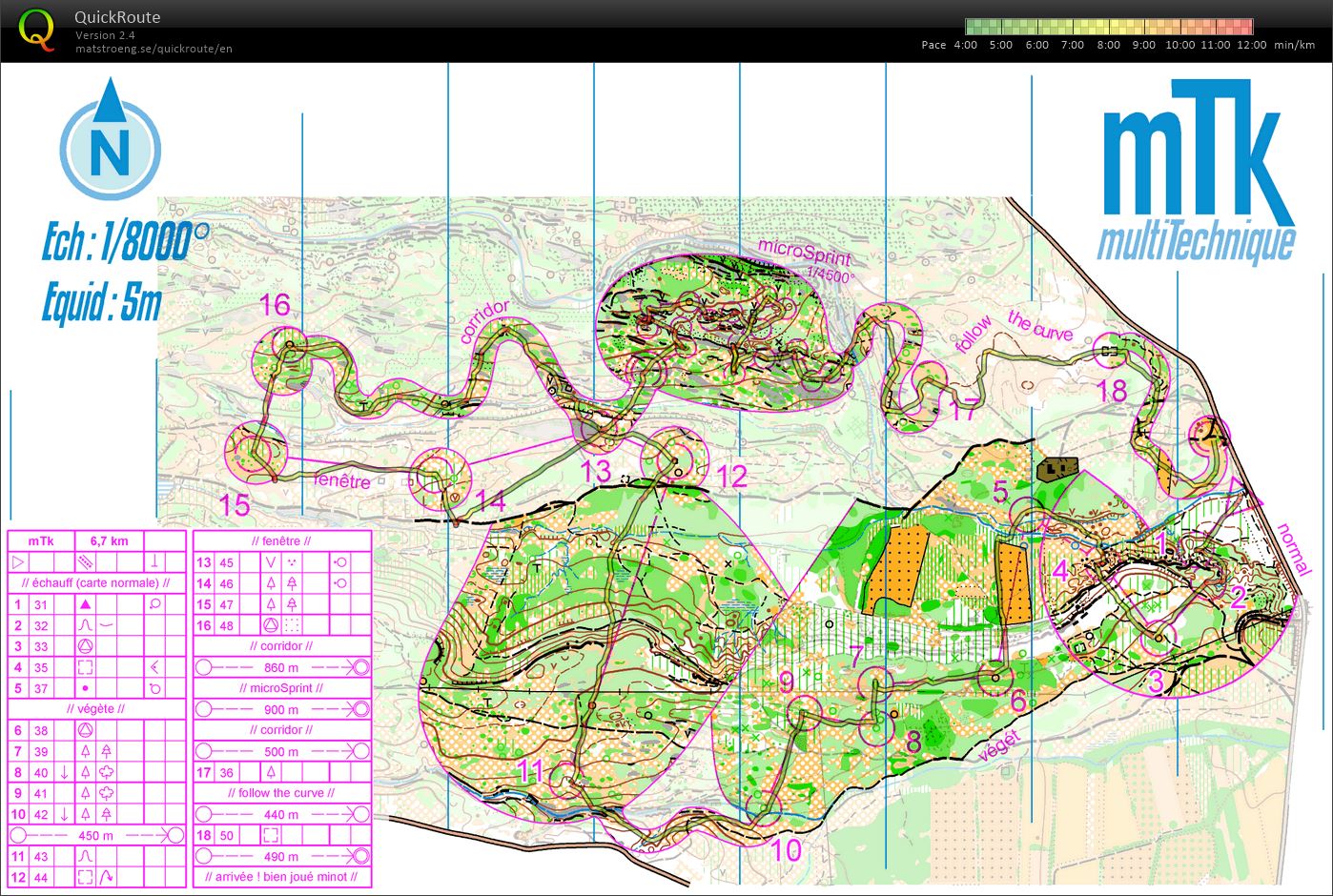The image size is (1333, 896).
Task: Open the matstroeng.se/quickroute/en link
Action: coord(154,49)
